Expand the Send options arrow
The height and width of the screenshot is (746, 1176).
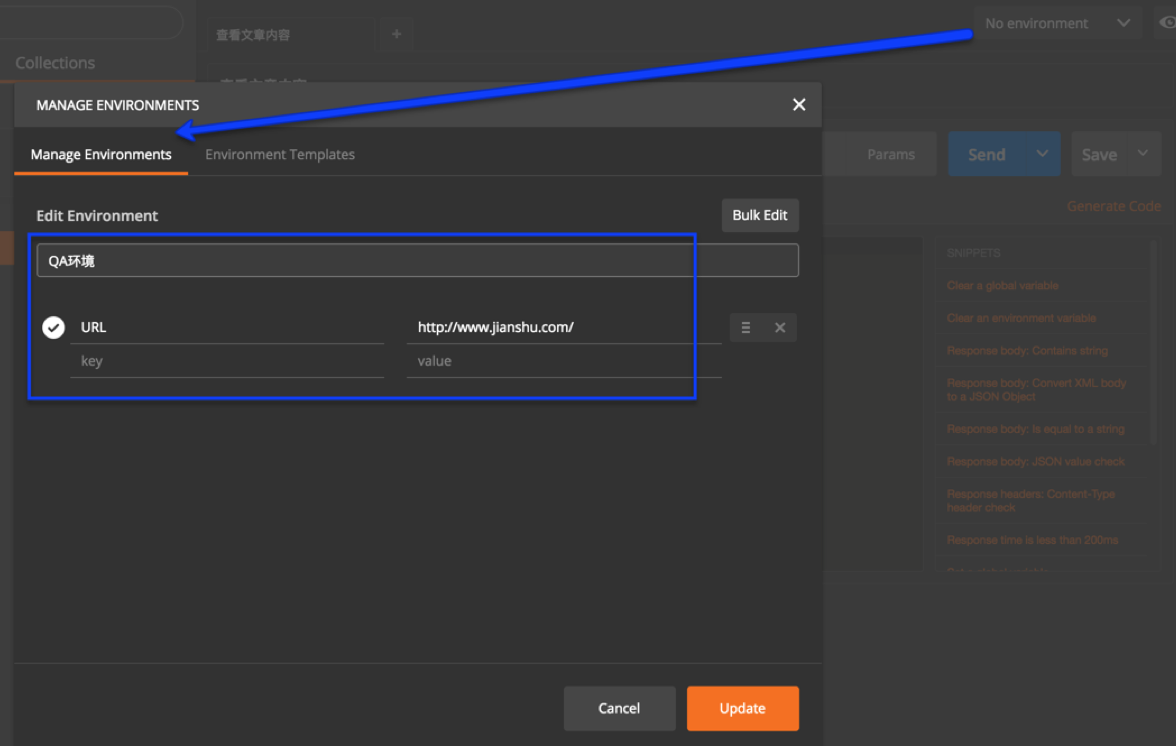tap(1042, 154)
